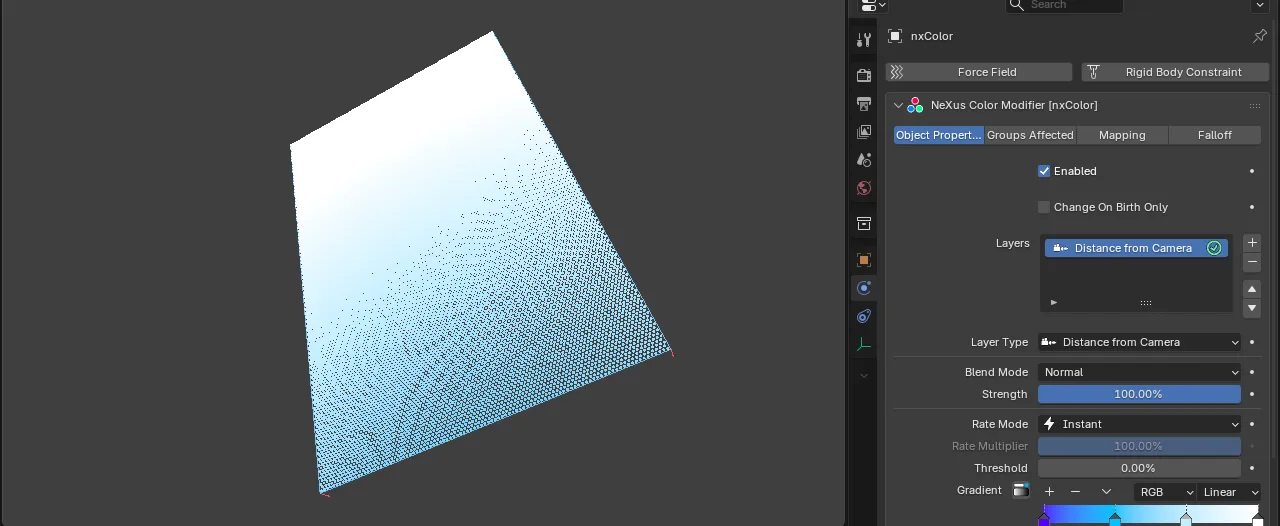Open the RGB color mode dropdown
The image size is (1280, 526).
(x=1165, y=492)
